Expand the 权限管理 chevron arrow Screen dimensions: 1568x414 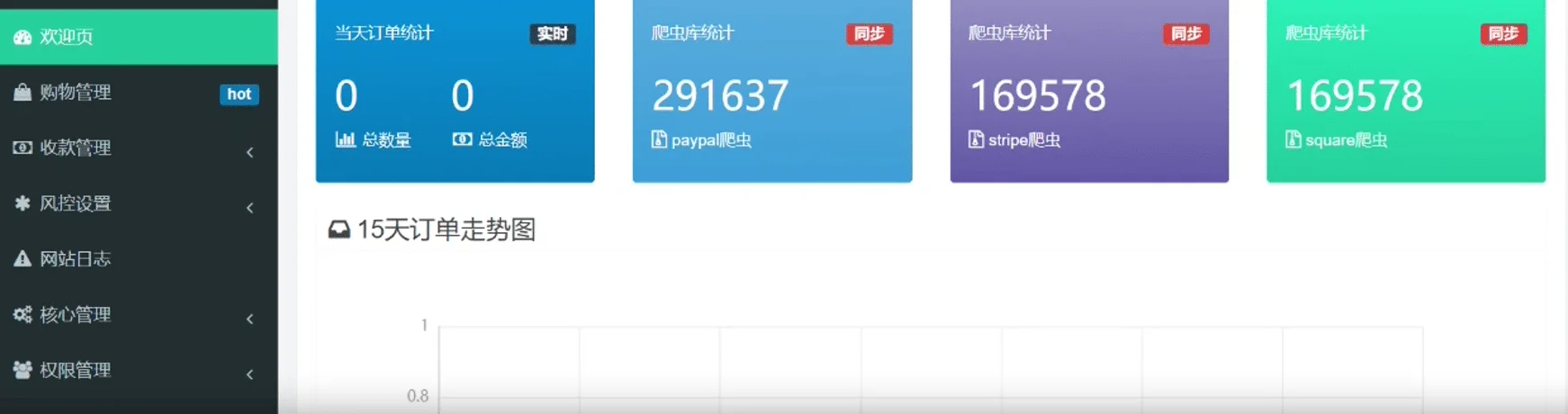coord(250,374)
